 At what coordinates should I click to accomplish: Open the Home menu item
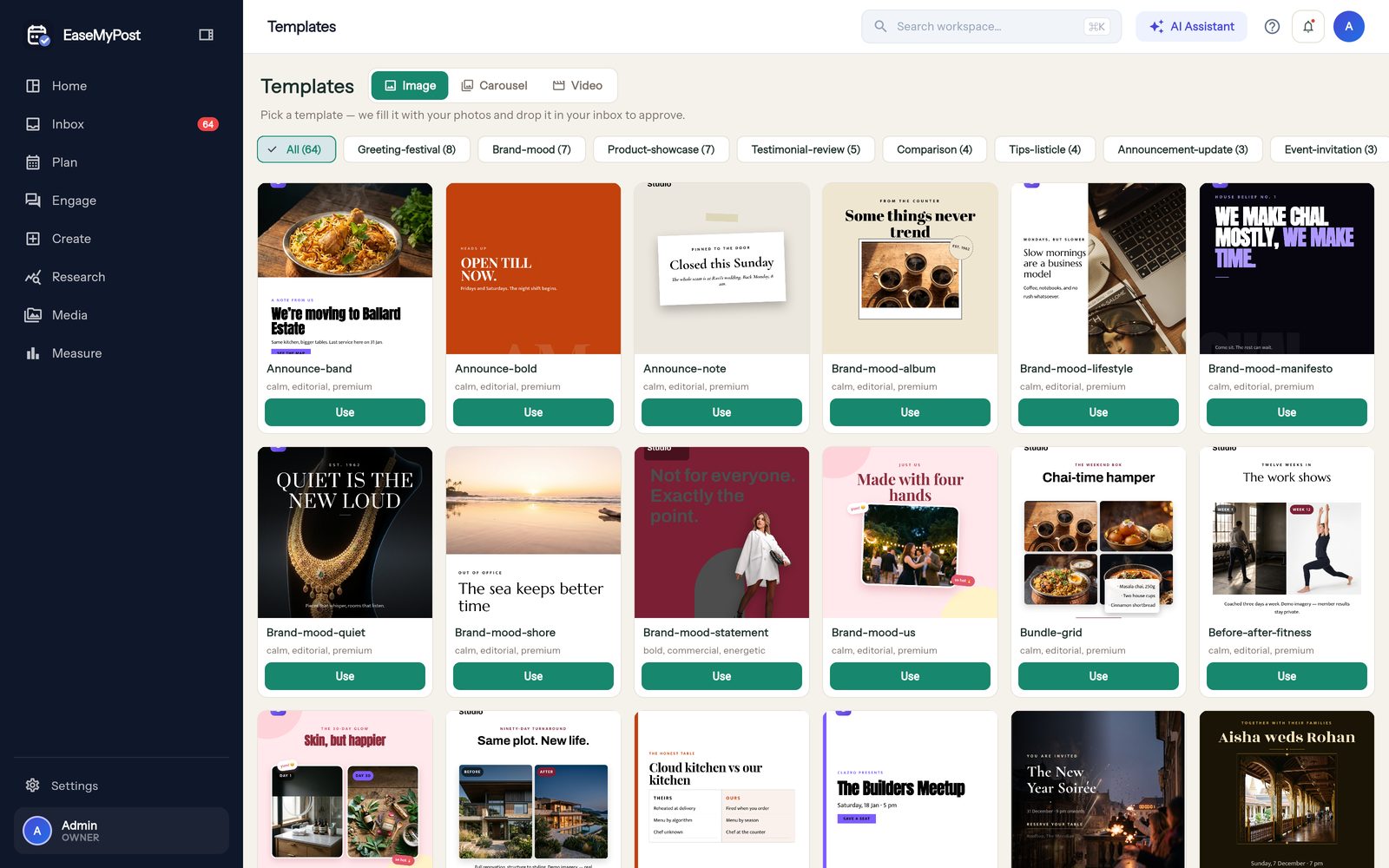(x=122, y=86)
